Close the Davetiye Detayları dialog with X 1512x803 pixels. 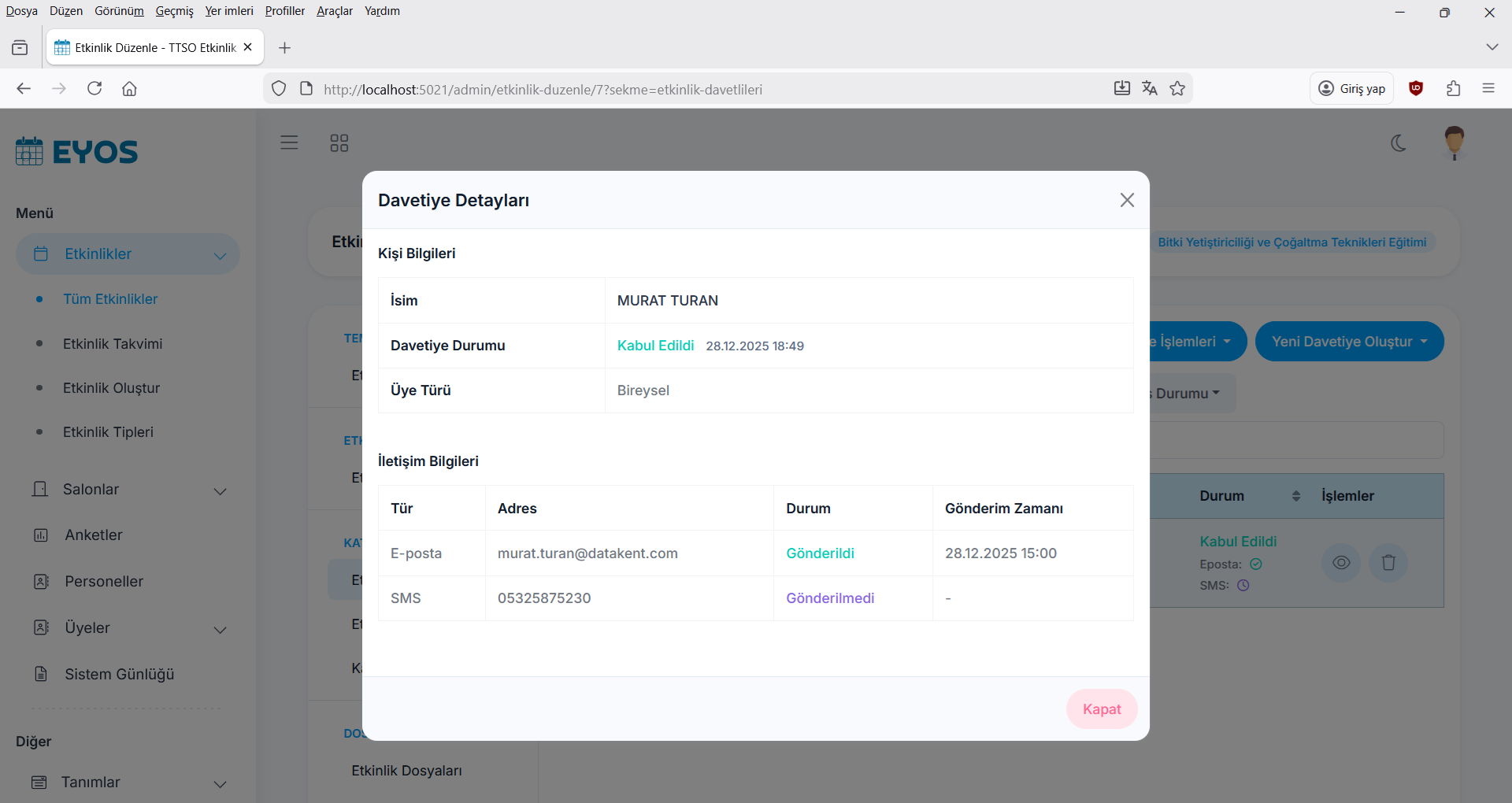click(x=1127, y=200)
